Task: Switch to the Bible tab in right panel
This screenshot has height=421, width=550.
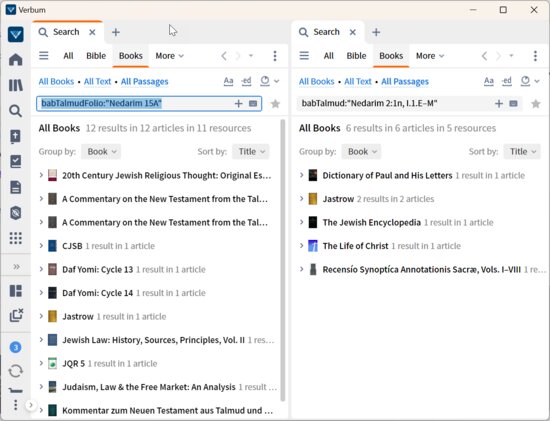Action: click(356, 56)
